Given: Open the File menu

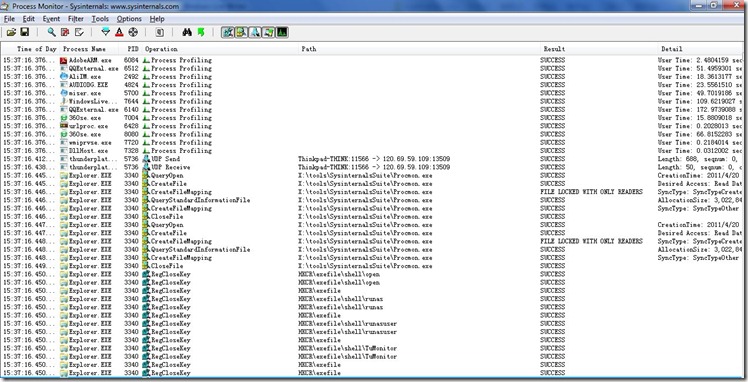Looking at the screenshot, I should click(x=9, y=19).
